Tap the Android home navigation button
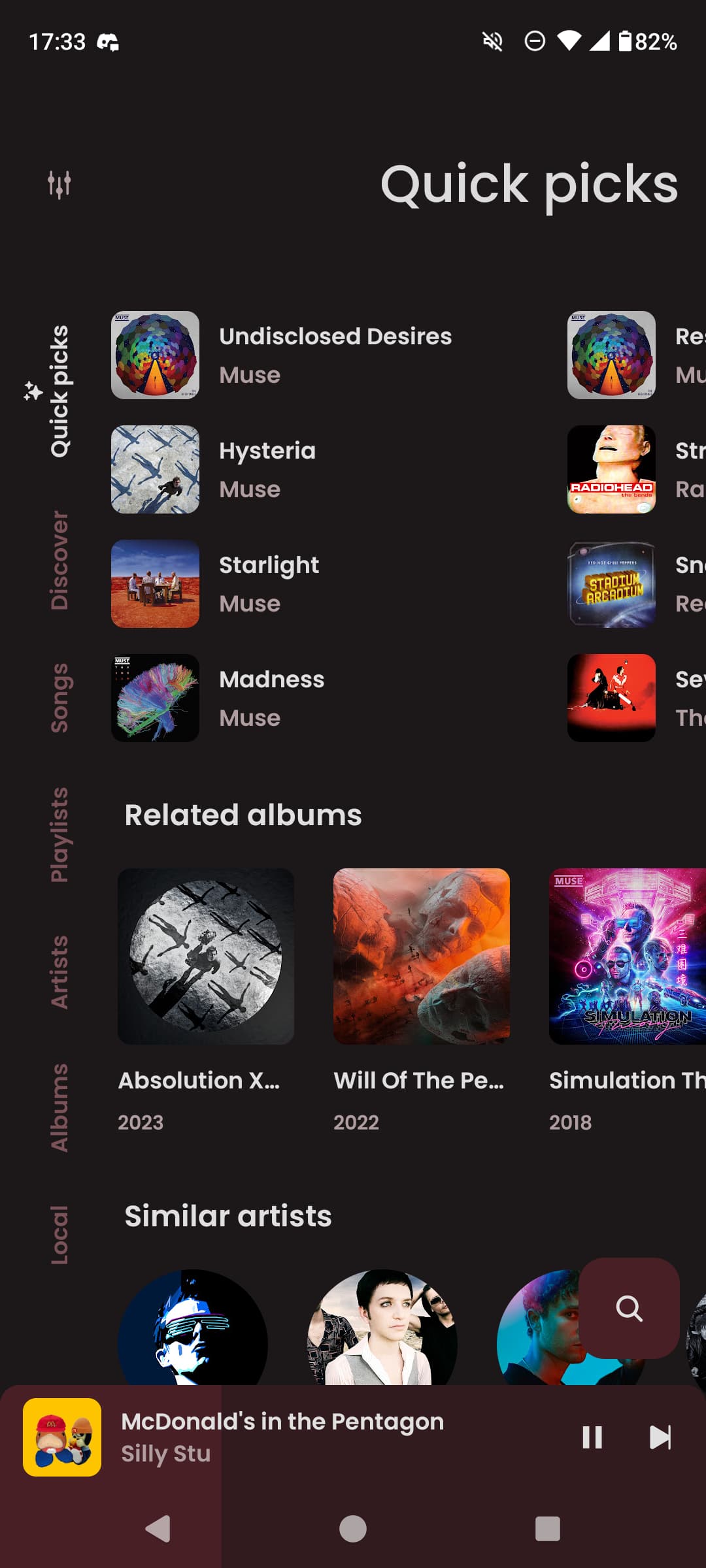This screenshot has height=1568, width=706. click(x=353, y=1529)
